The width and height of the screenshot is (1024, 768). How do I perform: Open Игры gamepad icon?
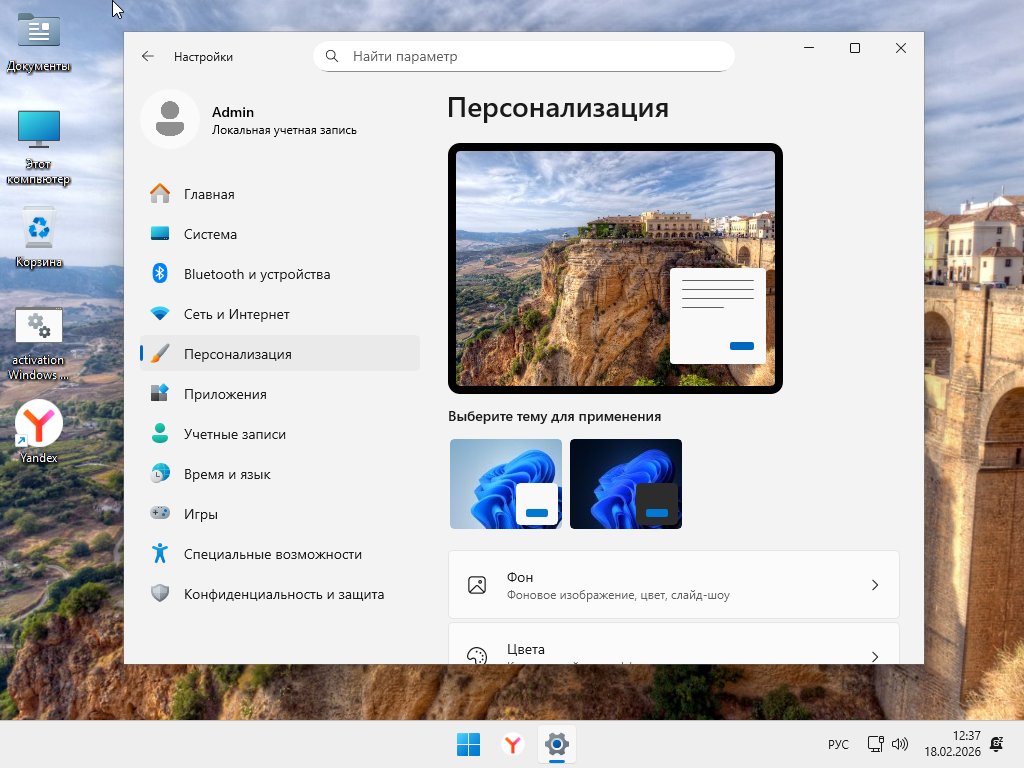[160, 514]
